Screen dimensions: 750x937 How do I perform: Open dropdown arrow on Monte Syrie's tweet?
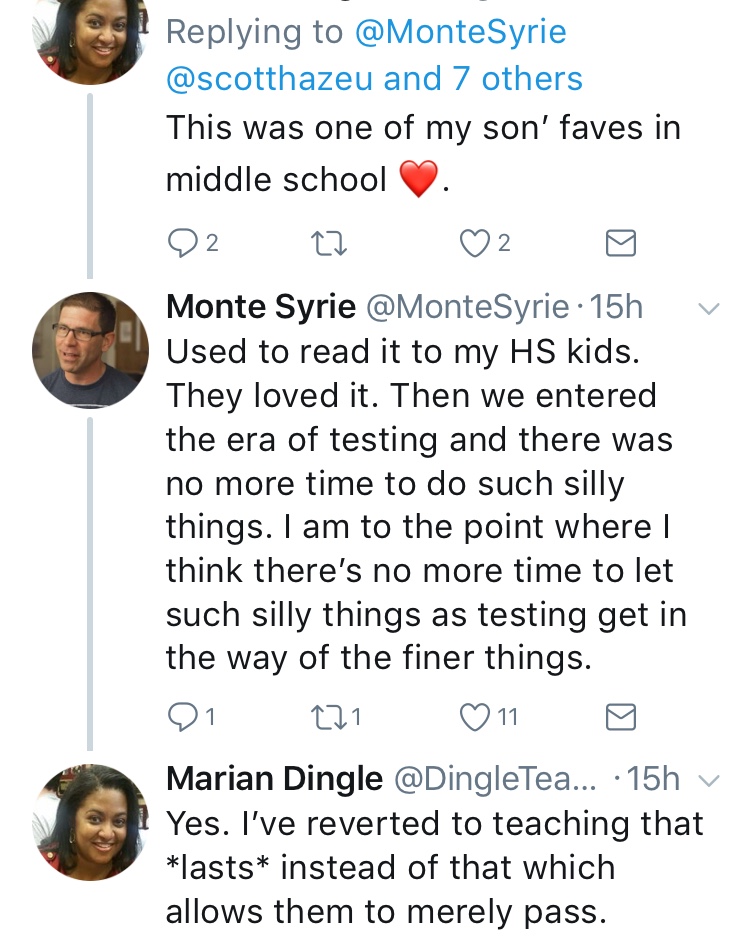pos(708,309)
